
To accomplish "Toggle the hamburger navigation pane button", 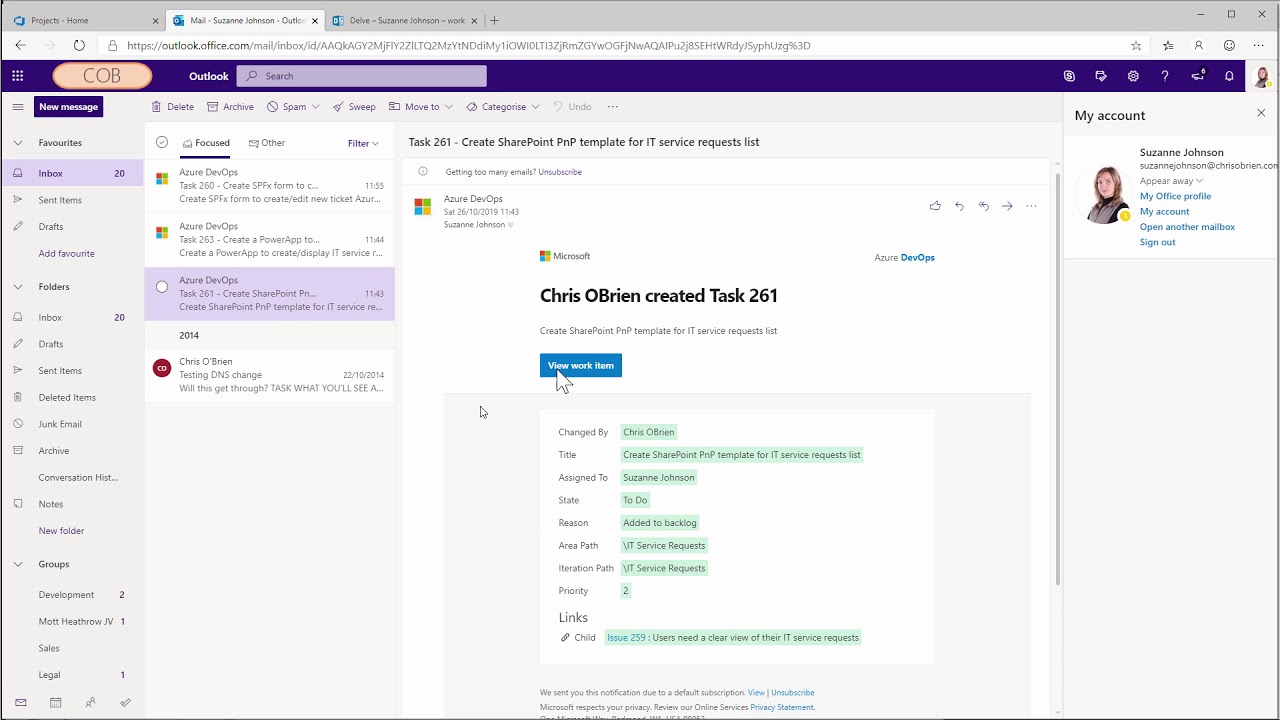I will coord(17,107).
